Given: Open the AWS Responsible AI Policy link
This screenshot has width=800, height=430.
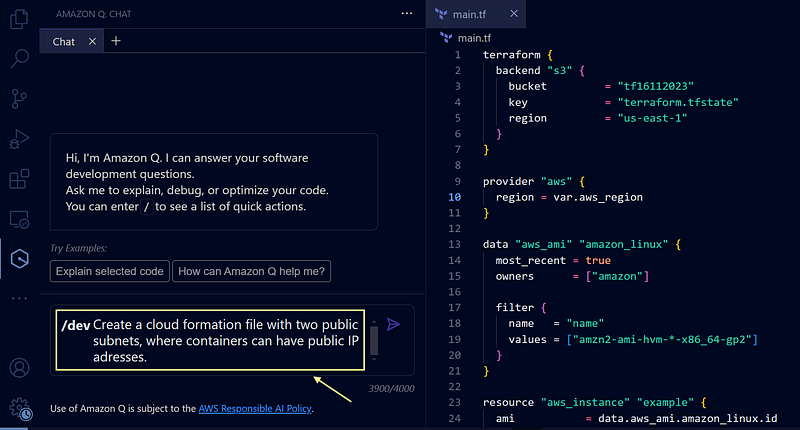Looking at the screenshot, I should tap(255, 409).
